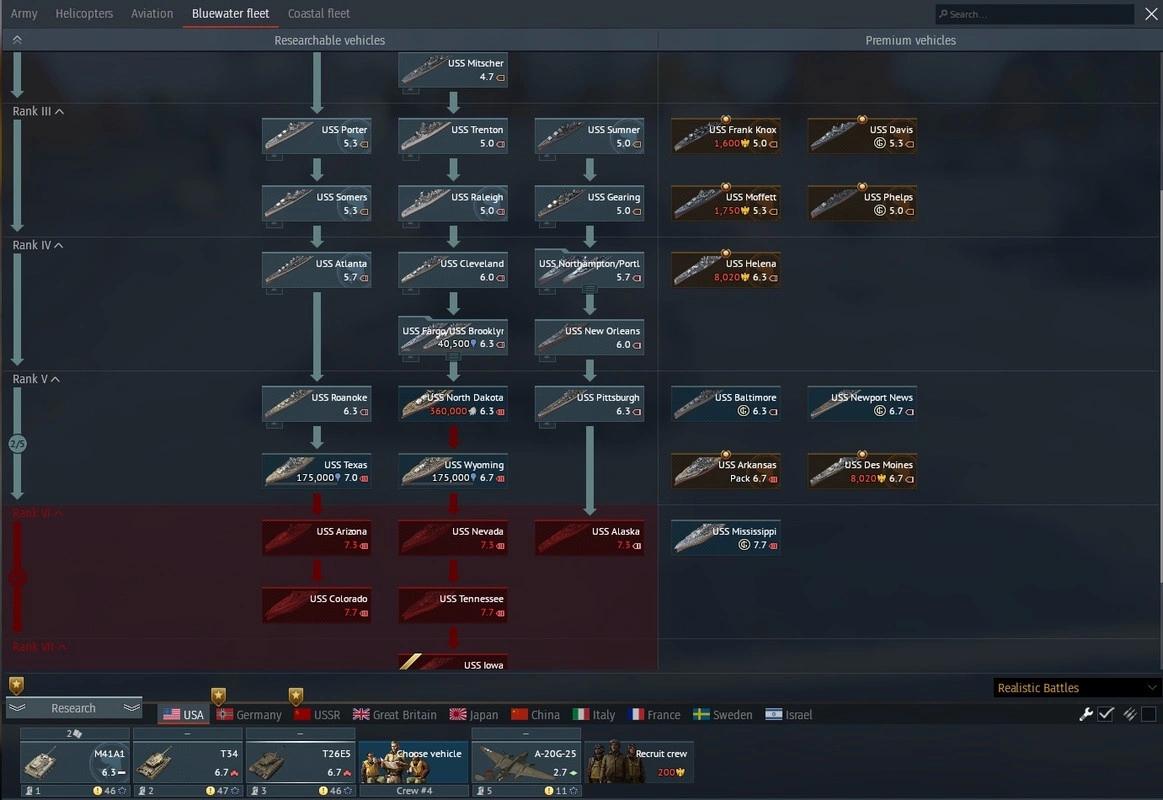Select the USS Mitscher ship card
This screenshot has height=800, width=1163.
pyautogui.click(x=452, y=70)
